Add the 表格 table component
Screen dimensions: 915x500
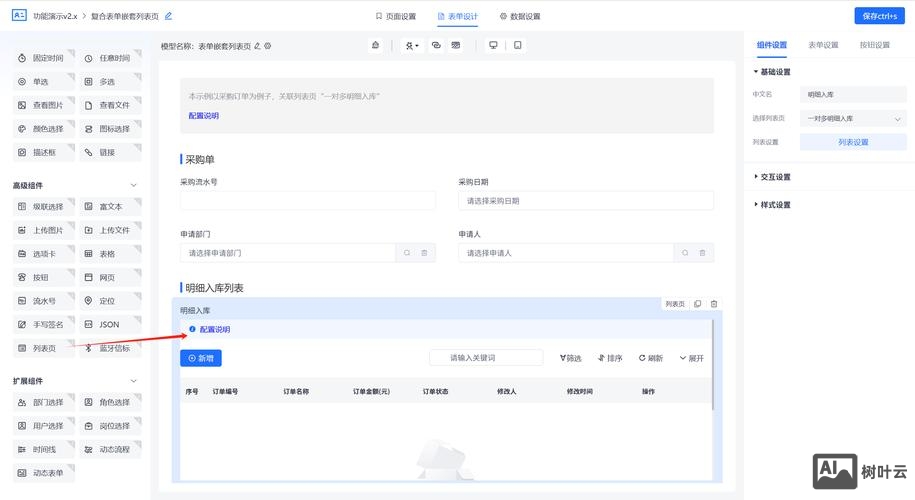pyautogui.click(x=110, y=254)
